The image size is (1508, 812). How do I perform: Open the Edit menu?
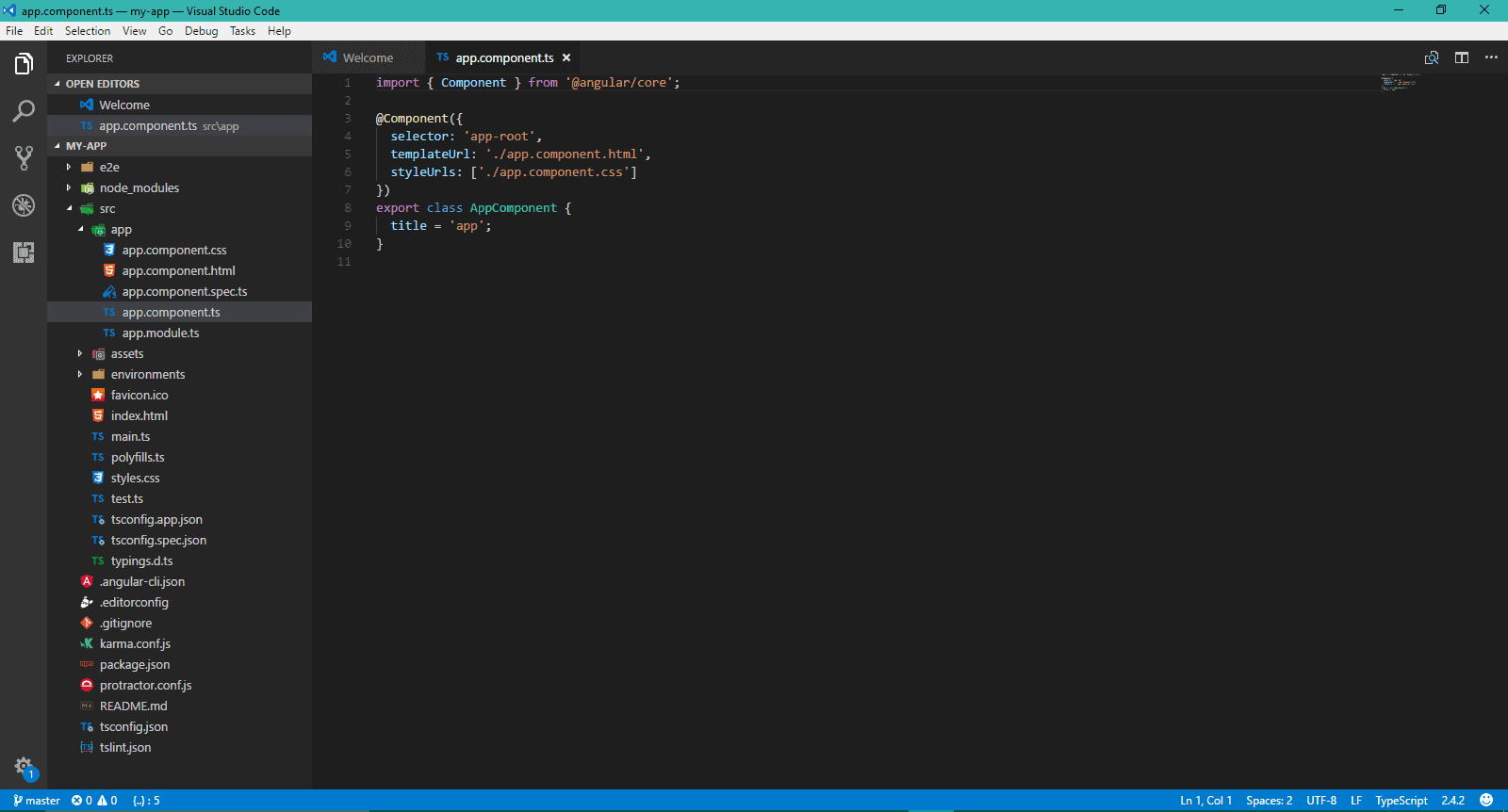click(x=43, y=31)
